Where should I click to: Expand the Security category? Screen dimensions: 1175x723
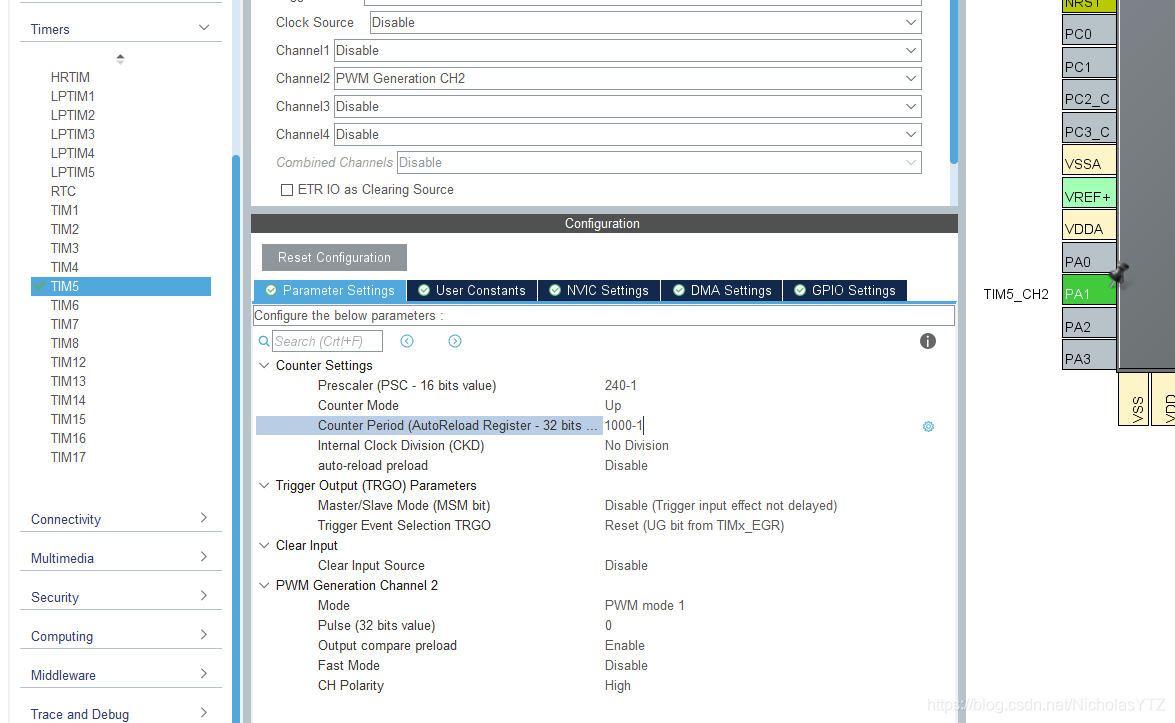[204, 596]
